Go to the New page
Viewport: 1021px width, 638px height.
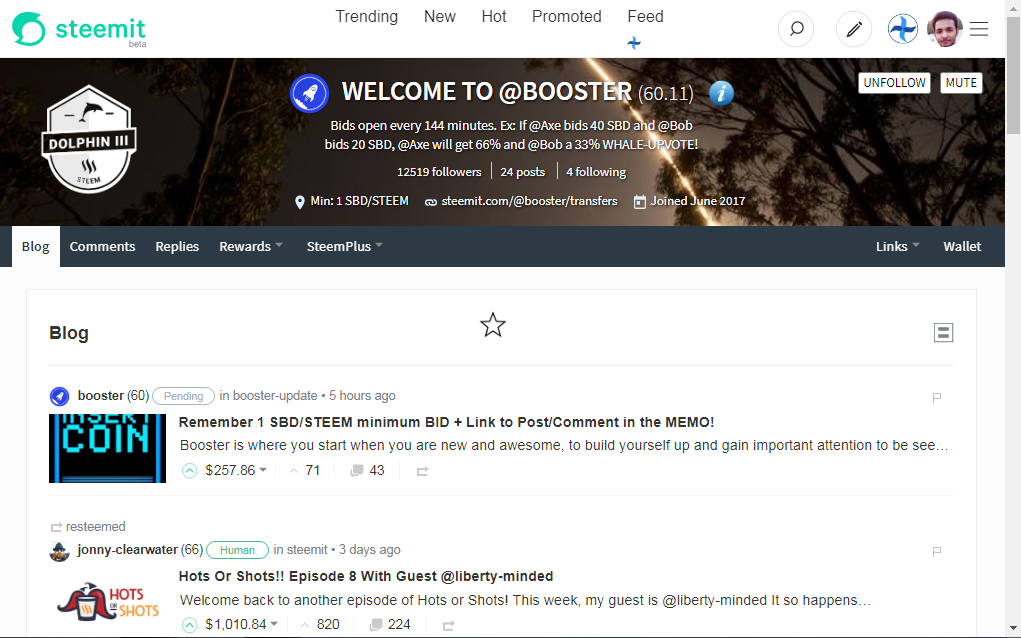pos(440,16)
